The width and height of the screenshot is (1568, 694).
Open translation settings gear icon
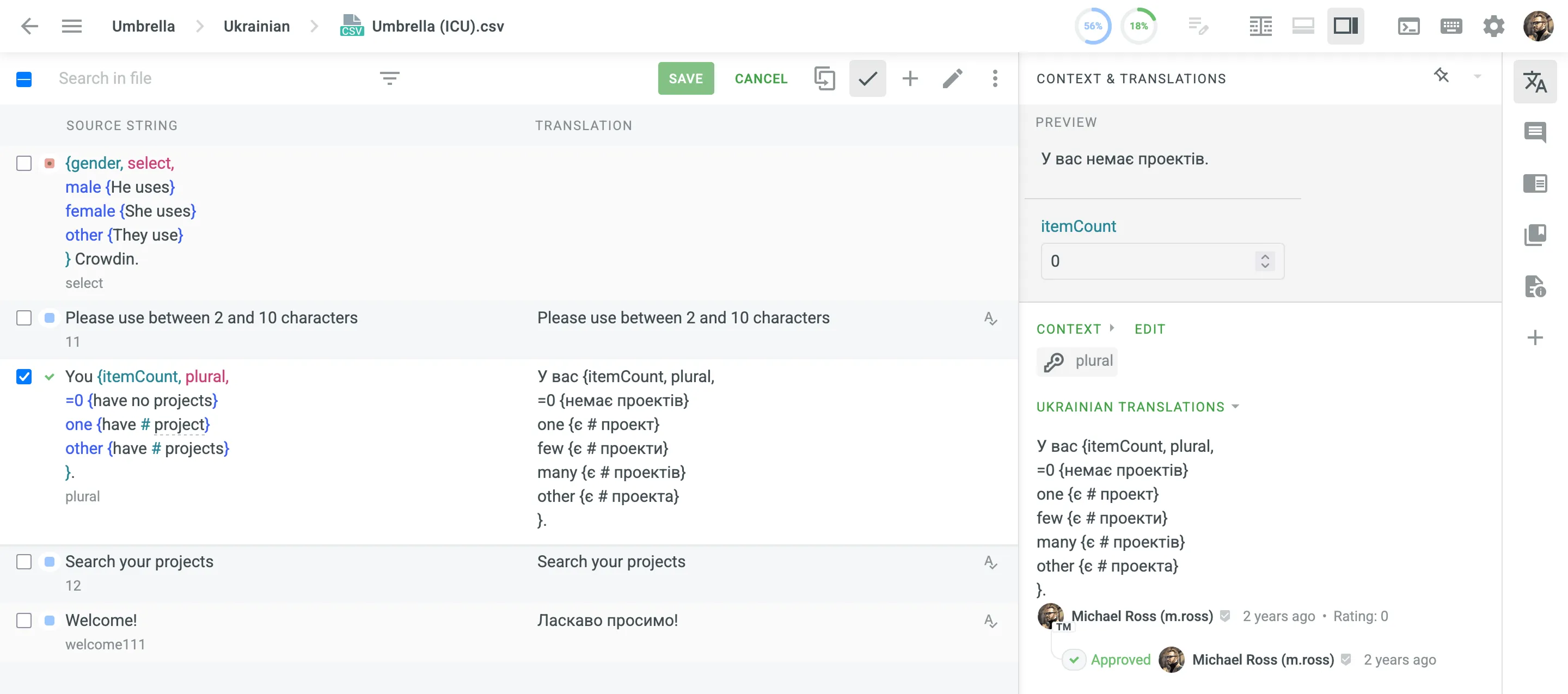(x=1496, y=26)
